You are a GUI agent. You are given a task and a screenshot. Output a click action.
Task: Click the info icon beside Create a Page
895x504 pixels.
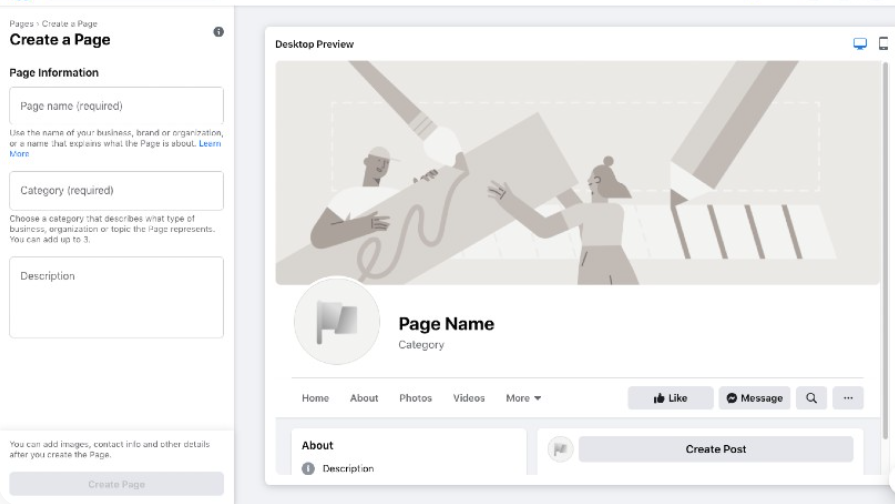pos(218,32)
